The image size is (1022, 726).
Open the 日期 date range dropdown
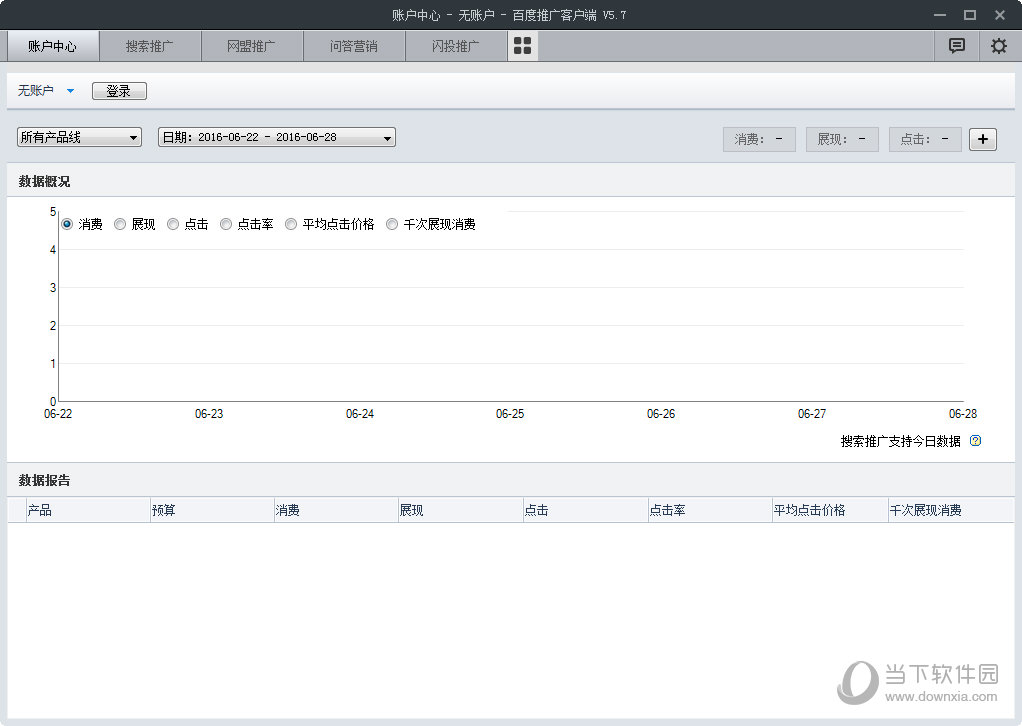tap(277, 137)
